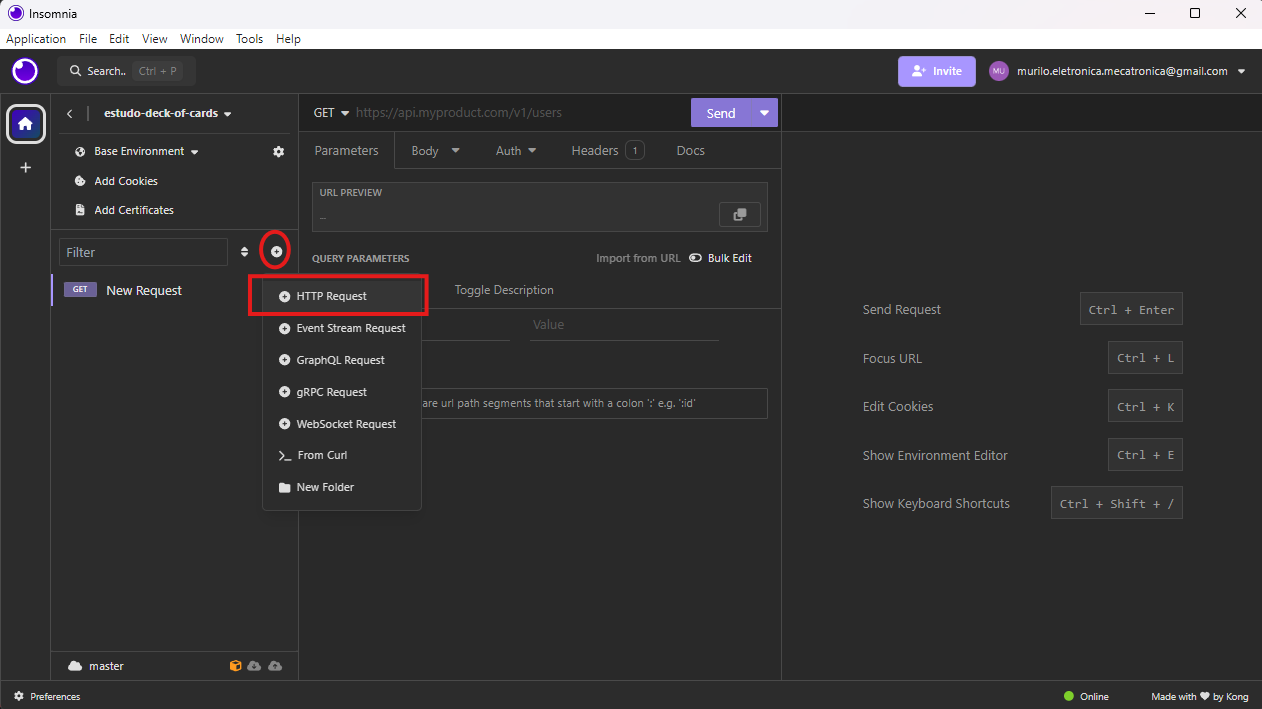Toggle the Bulk Edit switch
The image size is (1262, 709).
click(x=695, y=258)
